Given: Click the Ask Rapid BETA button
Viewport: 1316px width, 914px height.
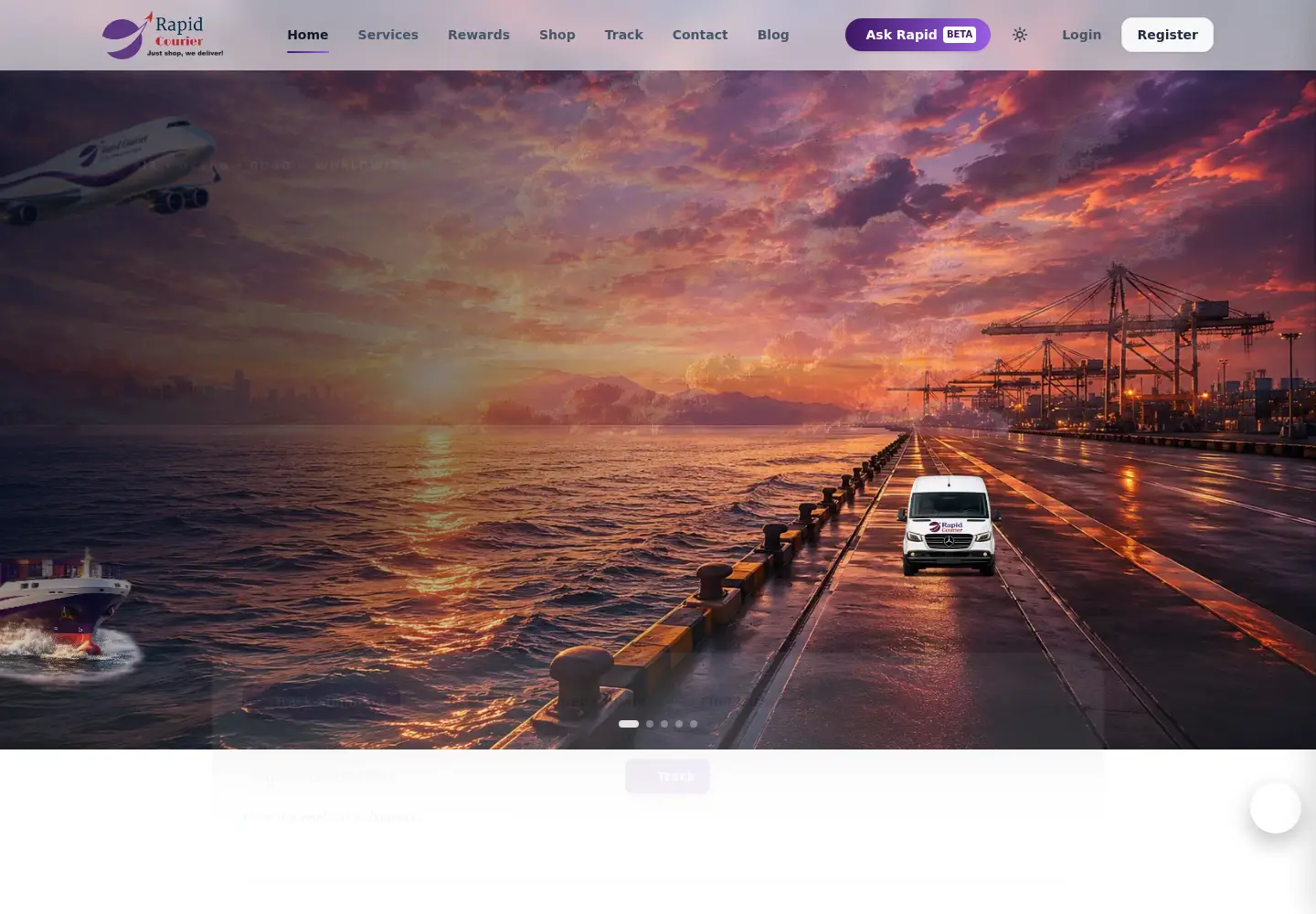Looking at the screenshot, I should point(918,35).
